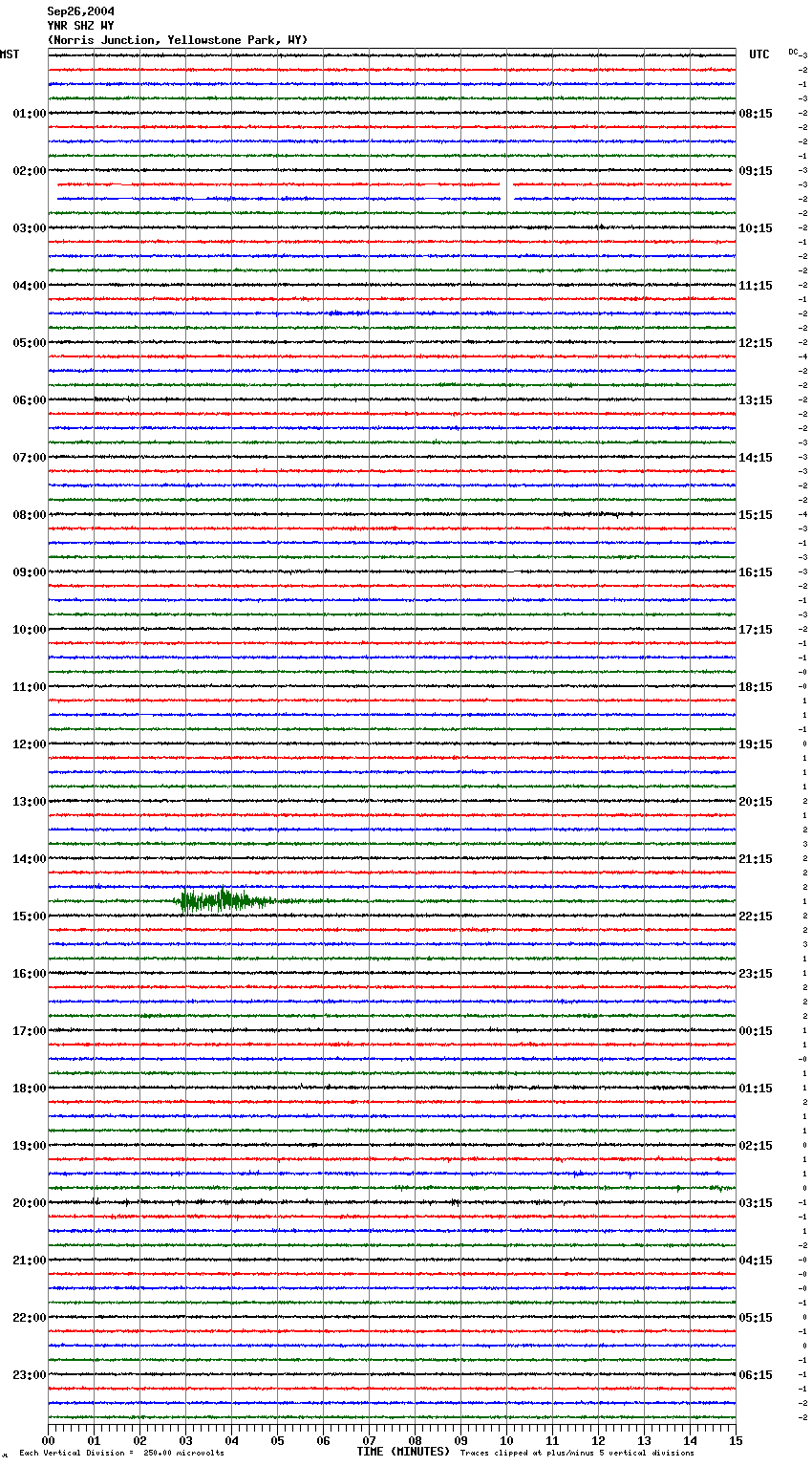Click the UTC time zone header
This screenshot has height=1466, width=812.
tap(759, 54)
